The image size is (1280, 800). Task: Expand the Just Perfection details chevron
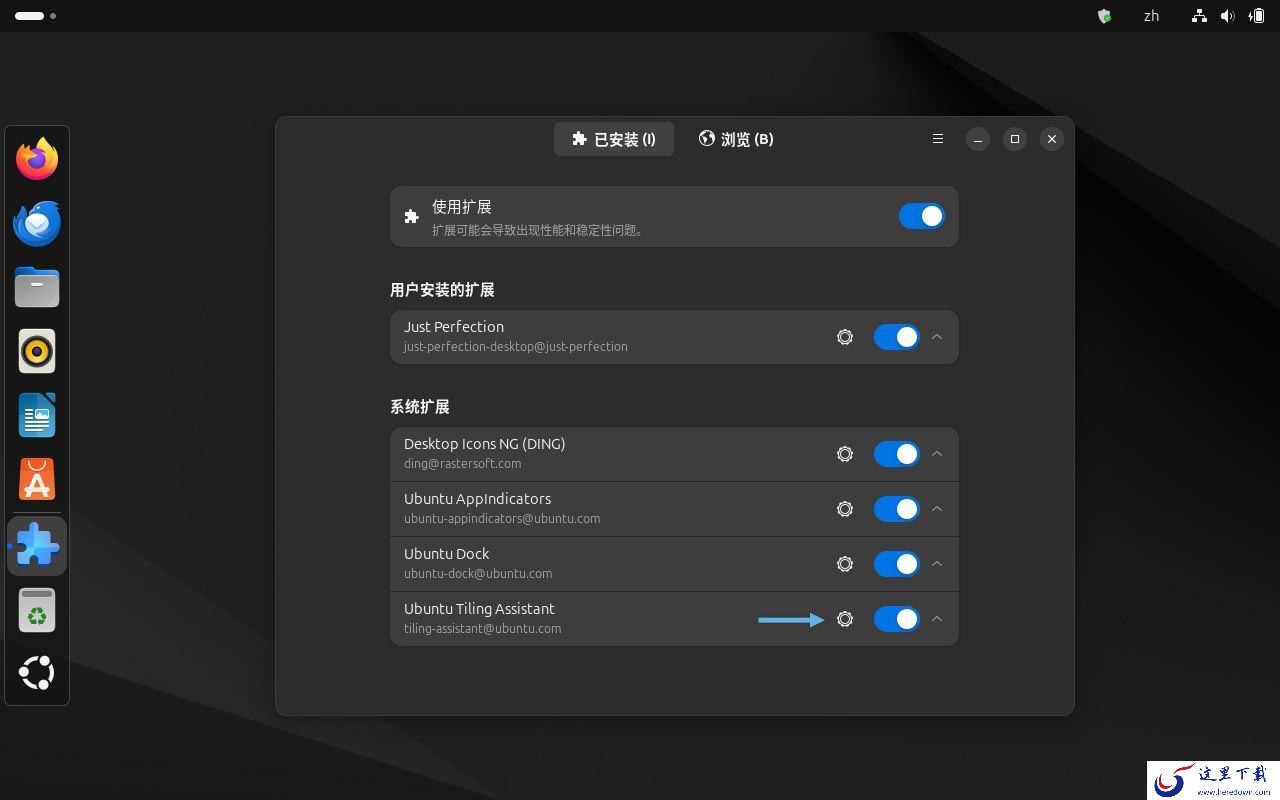(x=937, y=337)
